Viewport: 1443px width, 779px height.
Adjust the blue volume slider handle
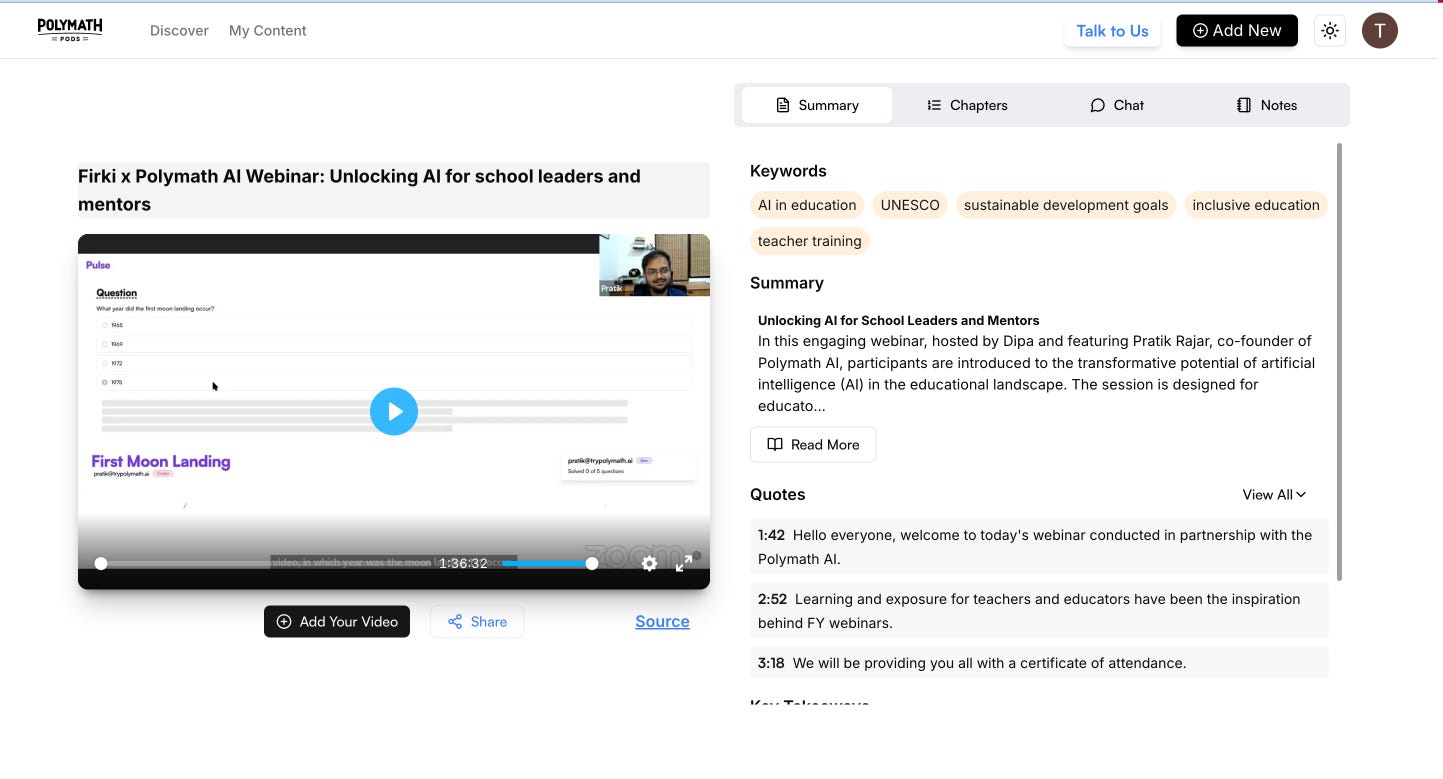pyautogui.click(x=592, y=563)
